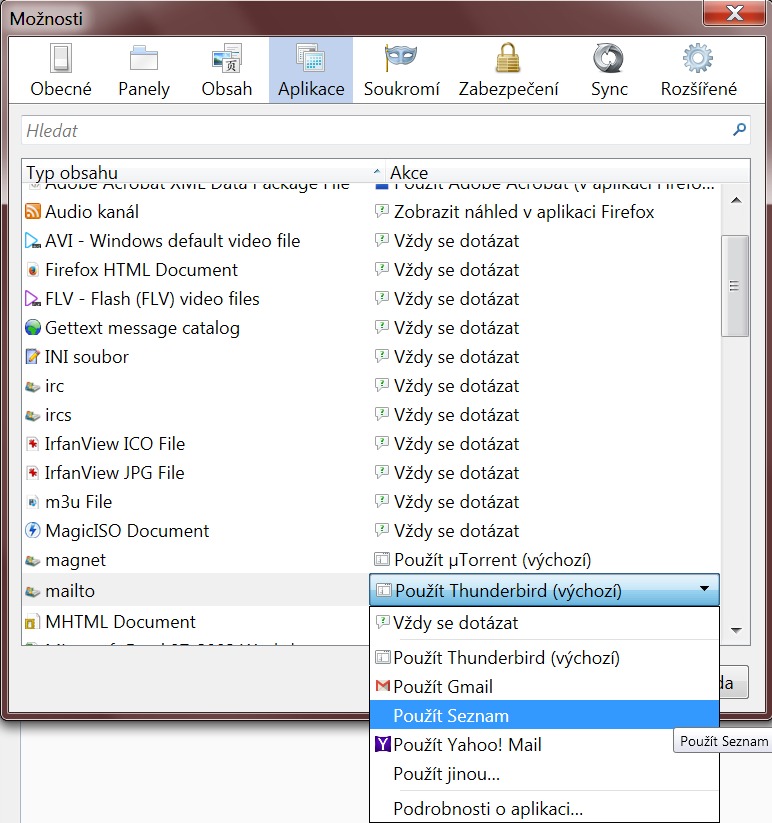Screen dimensions: 772x823
Task: Choose Použít jinou… option
Action: tap(544, 774)
